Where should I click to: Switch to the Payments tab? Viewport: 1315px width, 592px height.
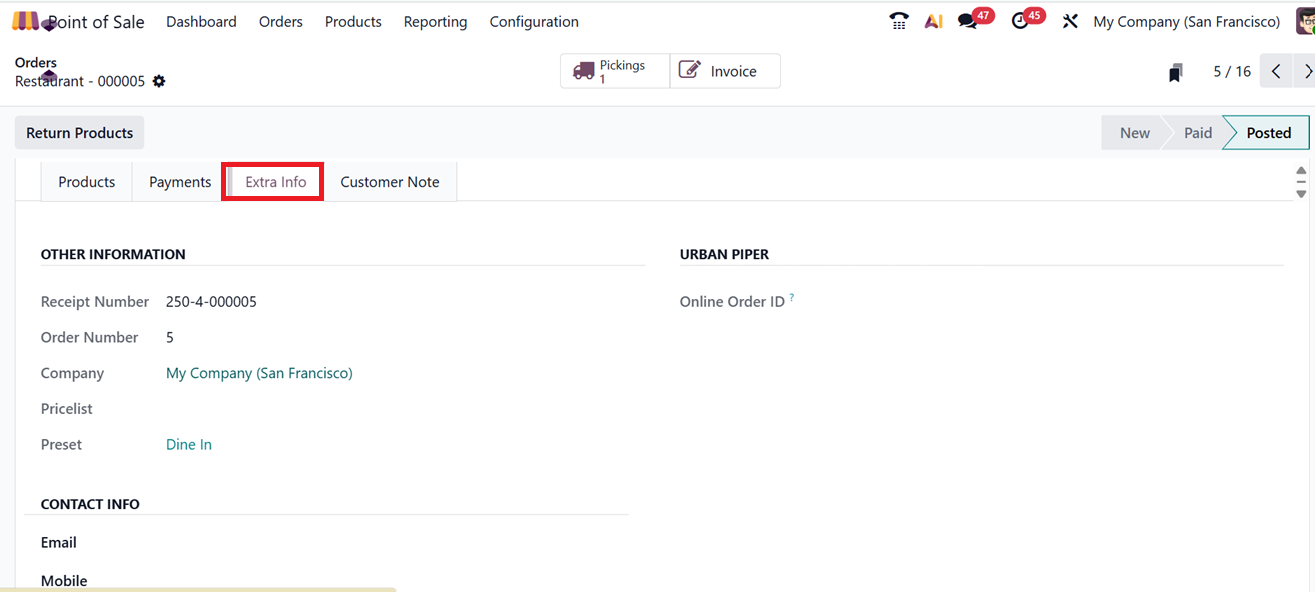point(180,182)
